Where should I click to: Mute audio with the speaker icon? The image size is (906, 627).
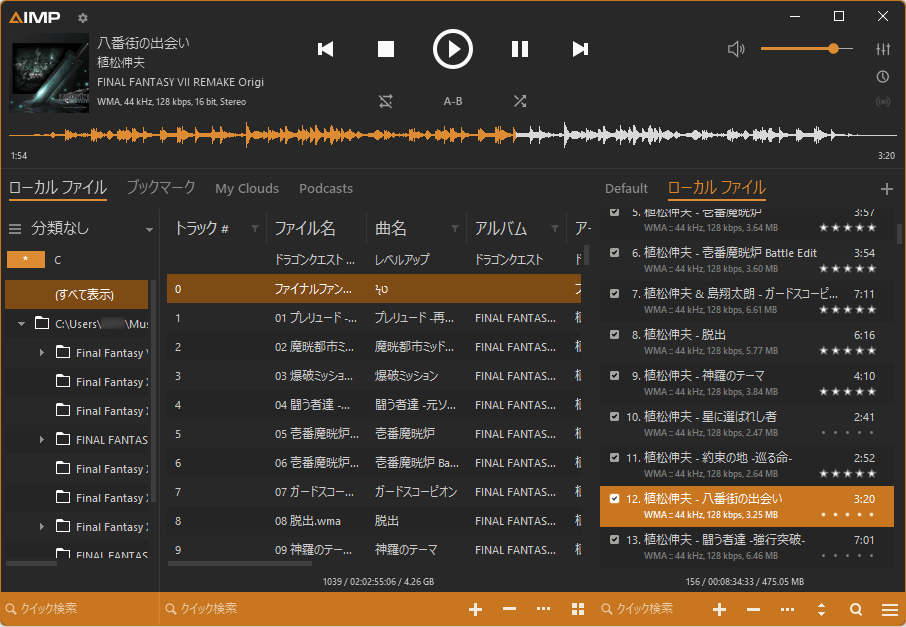[737, 49]
